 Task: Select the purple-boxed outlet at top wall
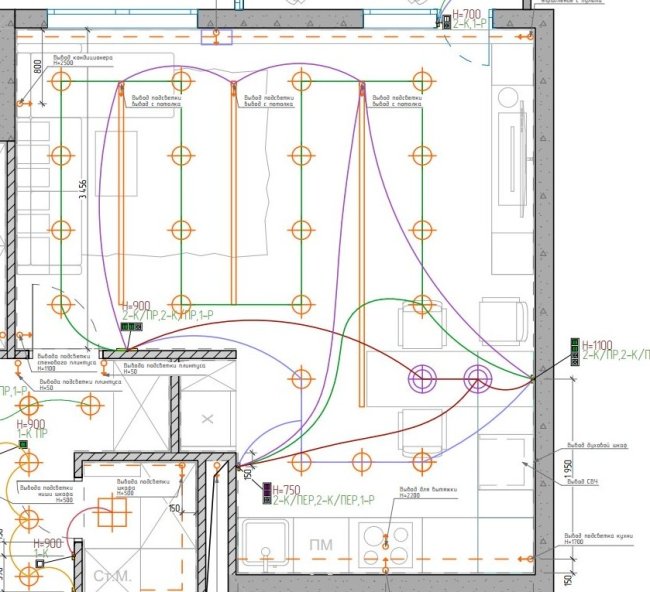click(x=216, y=37)
